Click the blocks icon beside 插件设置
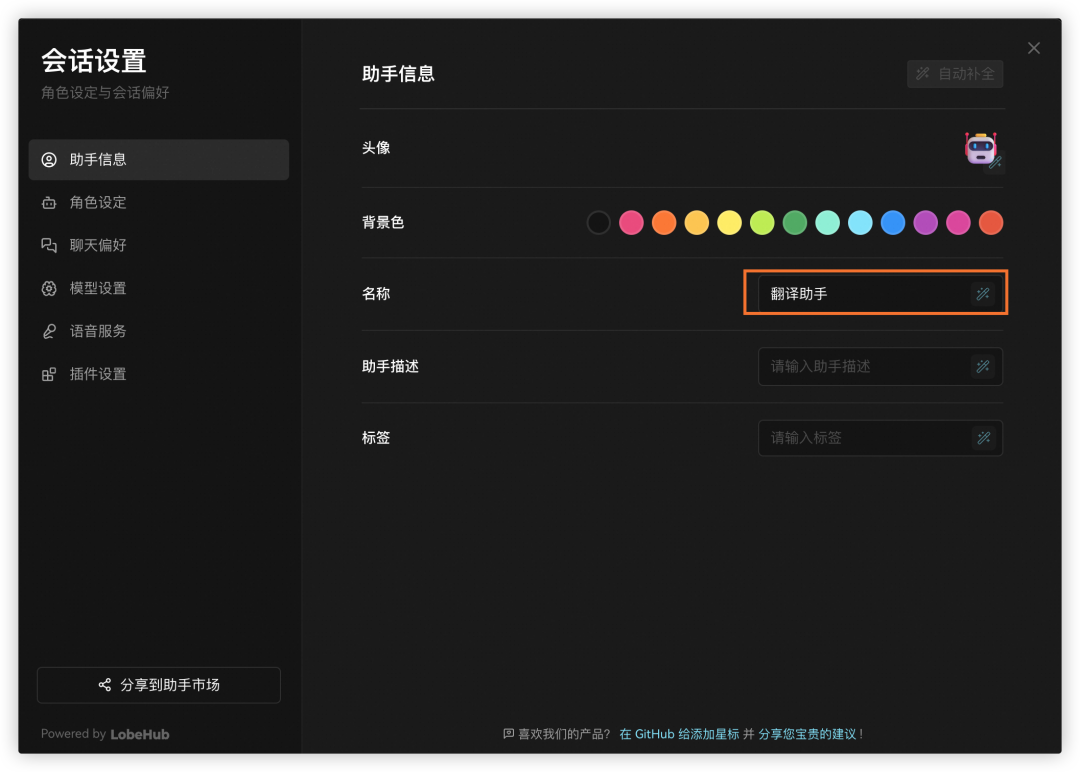Viewport: 1080px width, 772px height. click(49, 374)
